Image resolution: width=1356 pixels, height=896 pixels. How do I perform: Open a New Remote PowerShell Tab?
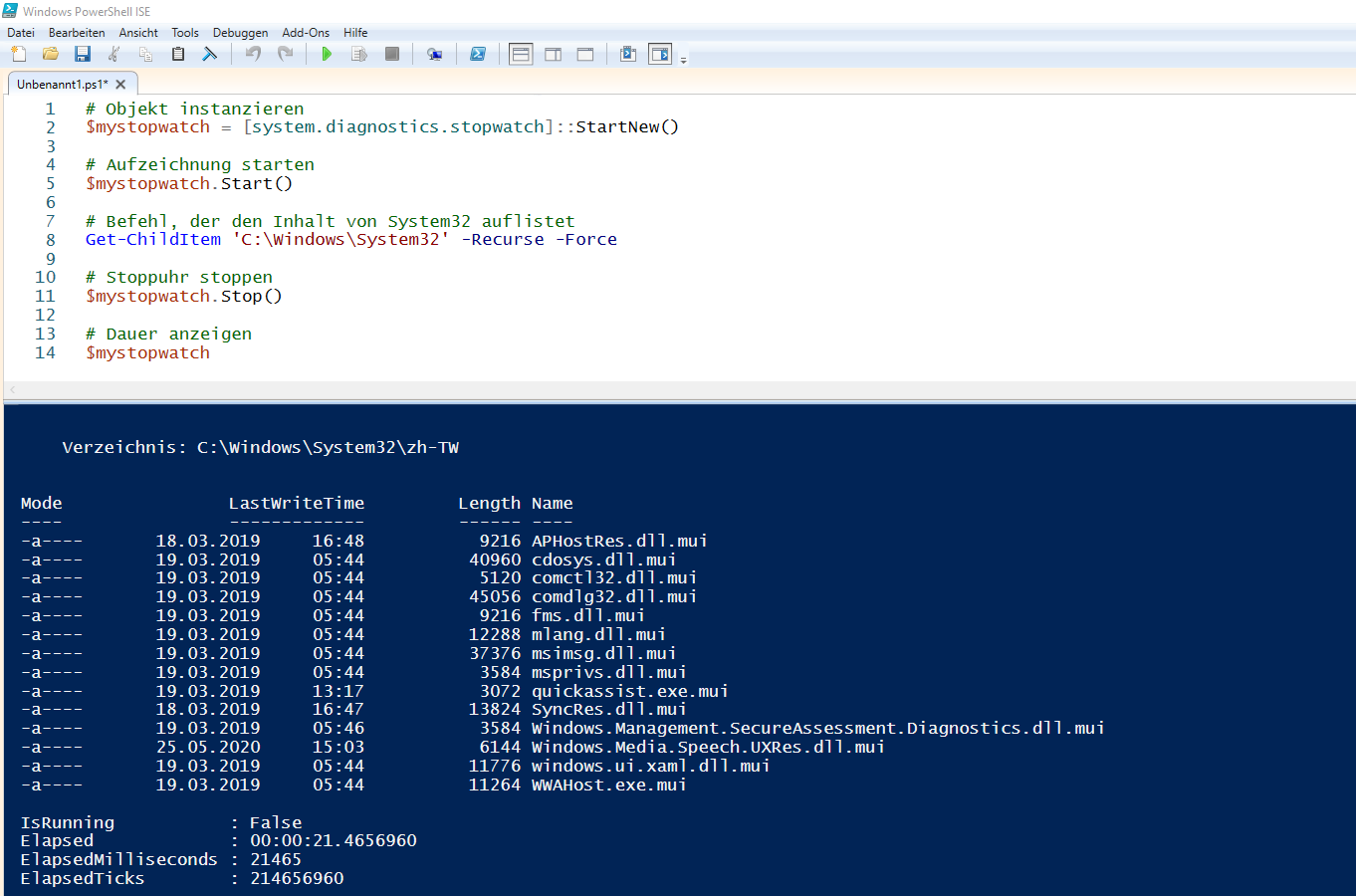pos(434,54)
